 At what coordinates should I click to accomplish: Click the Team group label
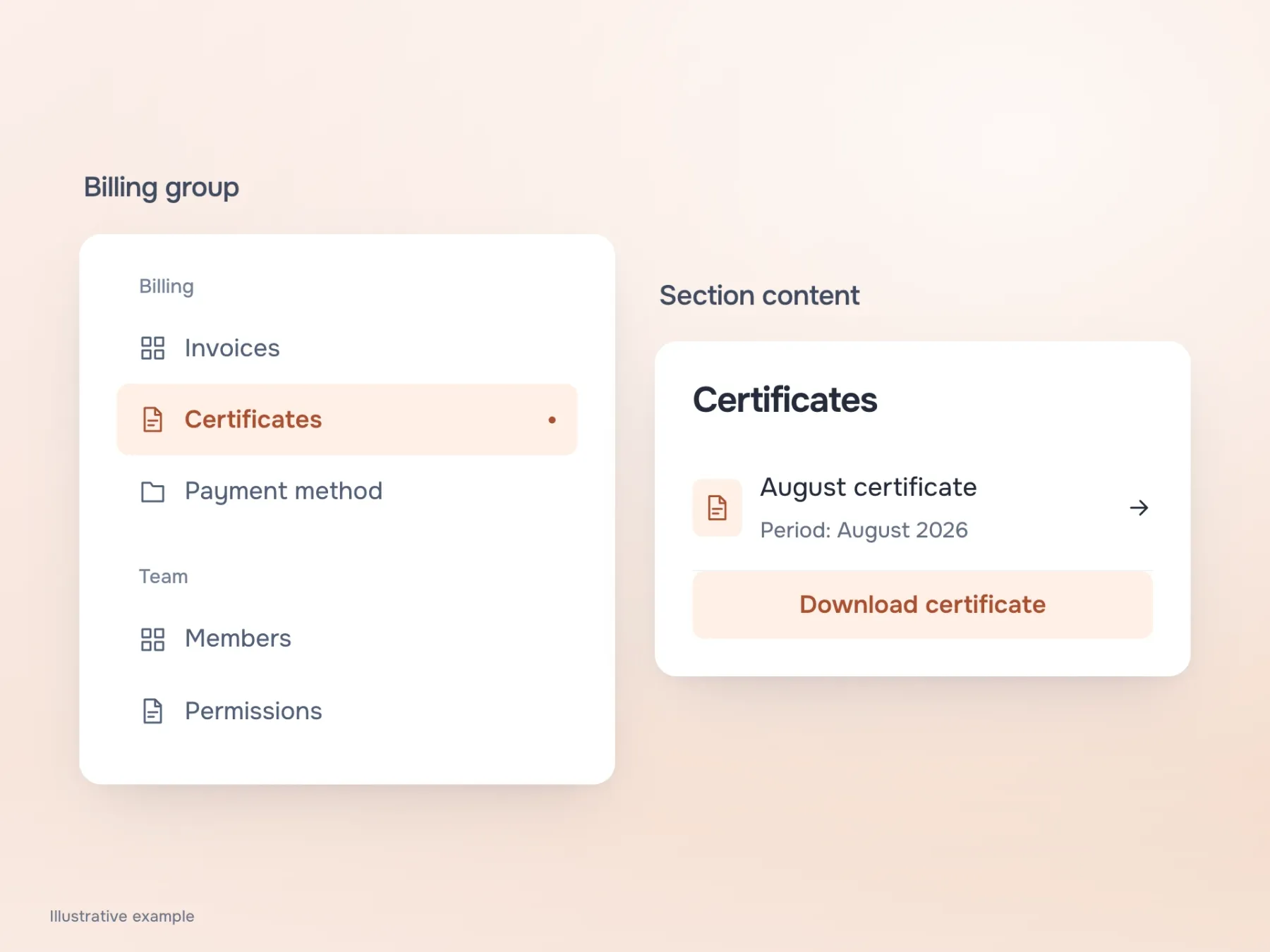click(163, 576)
